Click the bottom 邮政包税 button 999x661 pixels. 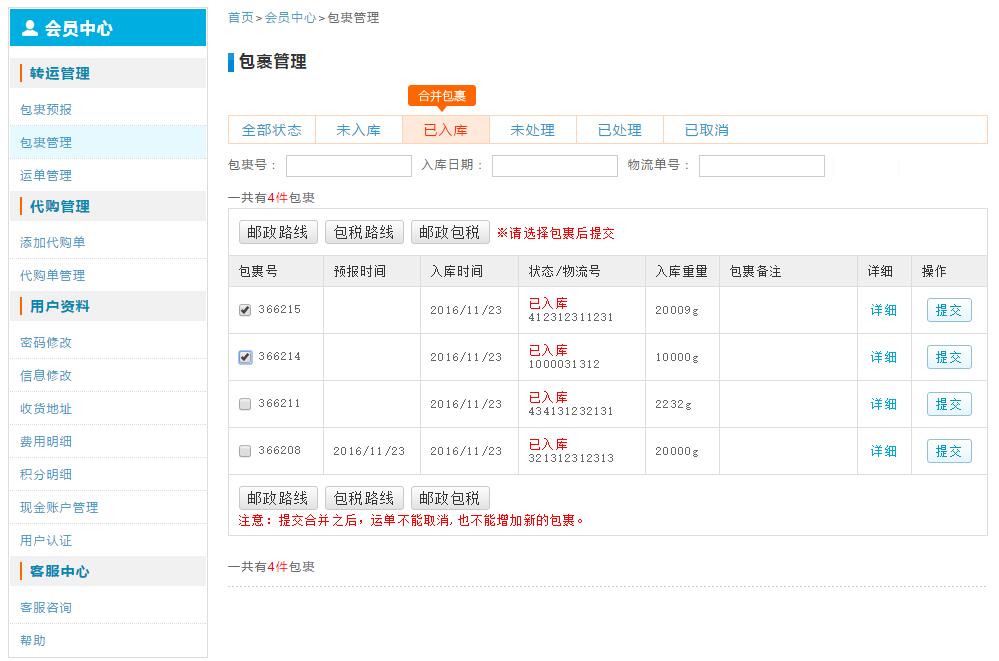[x=449, y=498]
